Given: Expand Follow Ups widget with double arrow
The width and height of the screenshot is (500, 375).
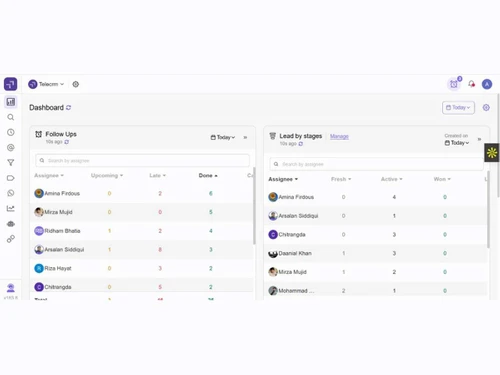Looking at the screenshot, I should click(245, 137).
